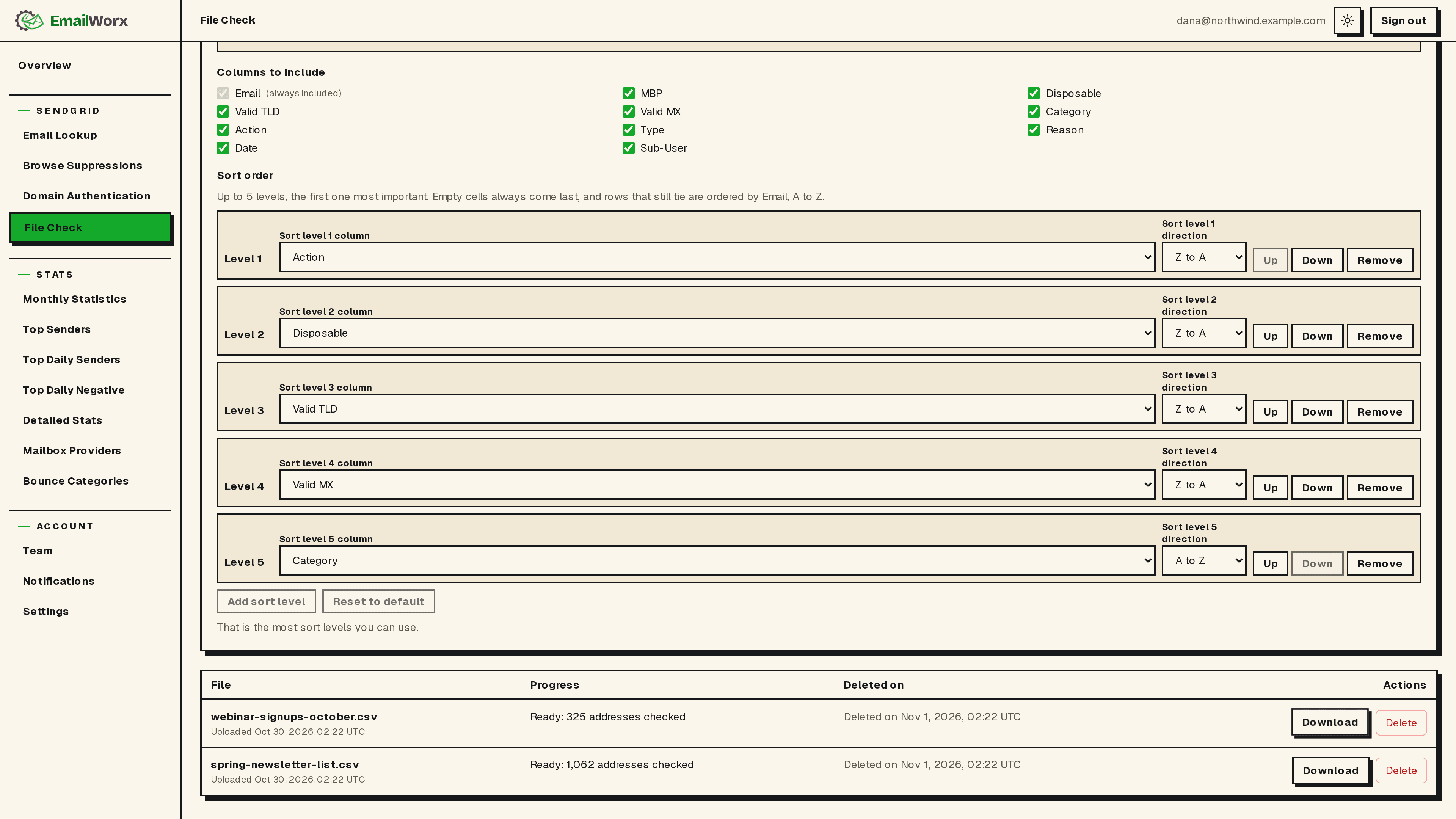Toggle the Disposable column checkbox
Viewport: 1456px width, 819px height.
1034,93
